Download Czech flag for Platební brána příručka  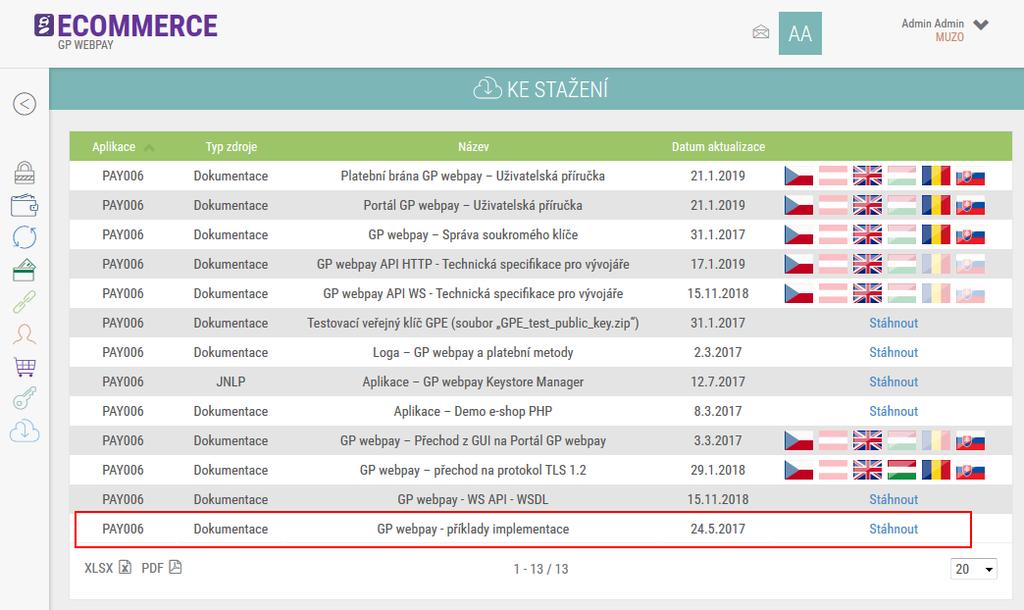tap(799, 176)
